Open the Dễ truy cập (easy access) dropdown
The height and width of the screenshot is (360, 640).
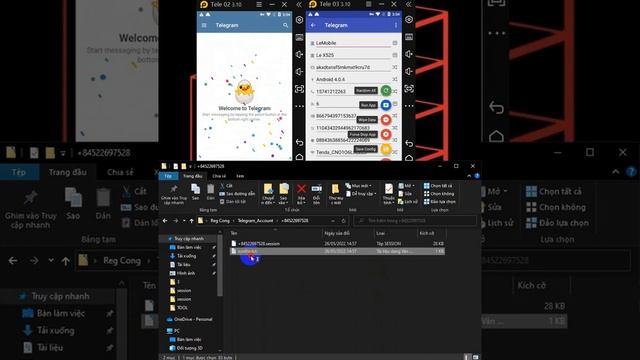pos(361,193)
